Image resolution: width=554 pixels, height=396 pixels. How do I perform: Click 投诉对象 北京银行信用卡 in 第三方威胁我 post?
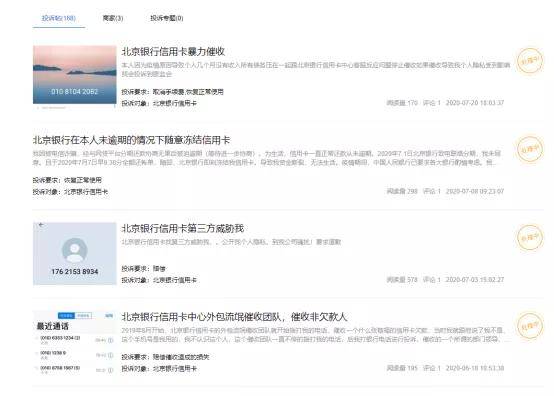pos(159,280)
